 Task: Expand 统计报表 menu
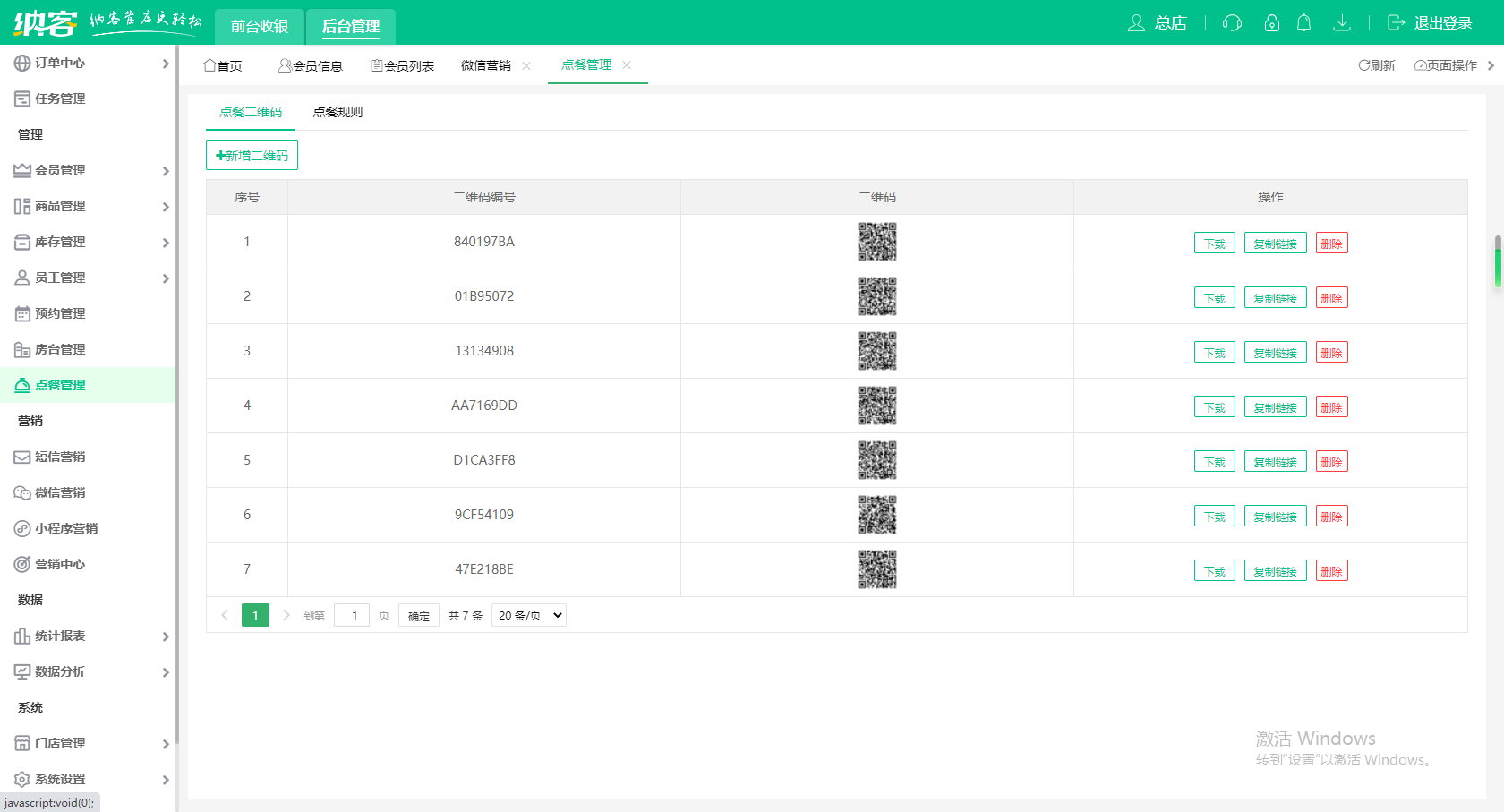[88, 636]
